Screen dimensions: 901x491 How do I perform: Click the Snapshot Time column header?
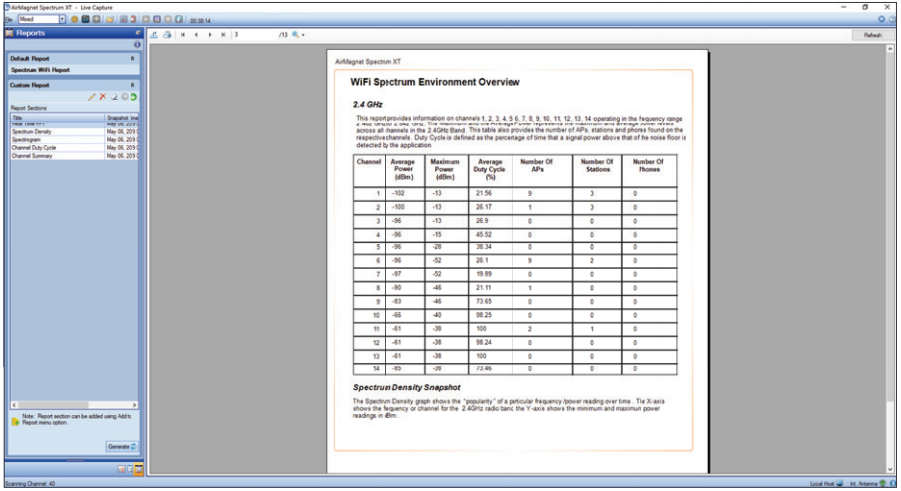(122, 117)
